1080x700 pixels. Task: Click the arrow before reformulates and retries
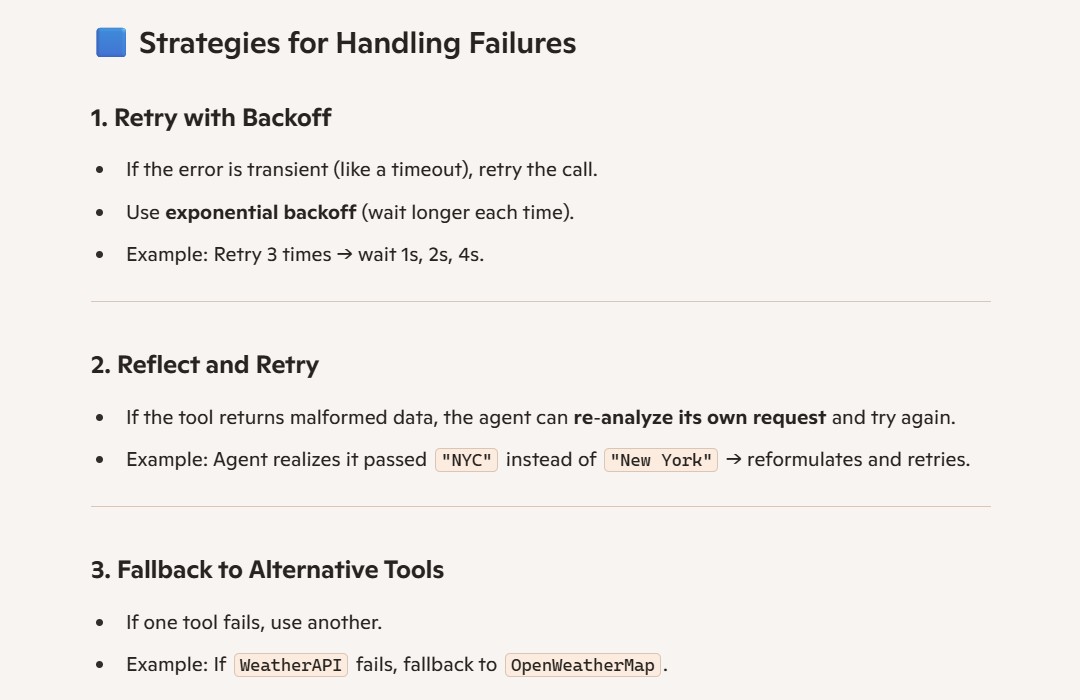point(734,459)
